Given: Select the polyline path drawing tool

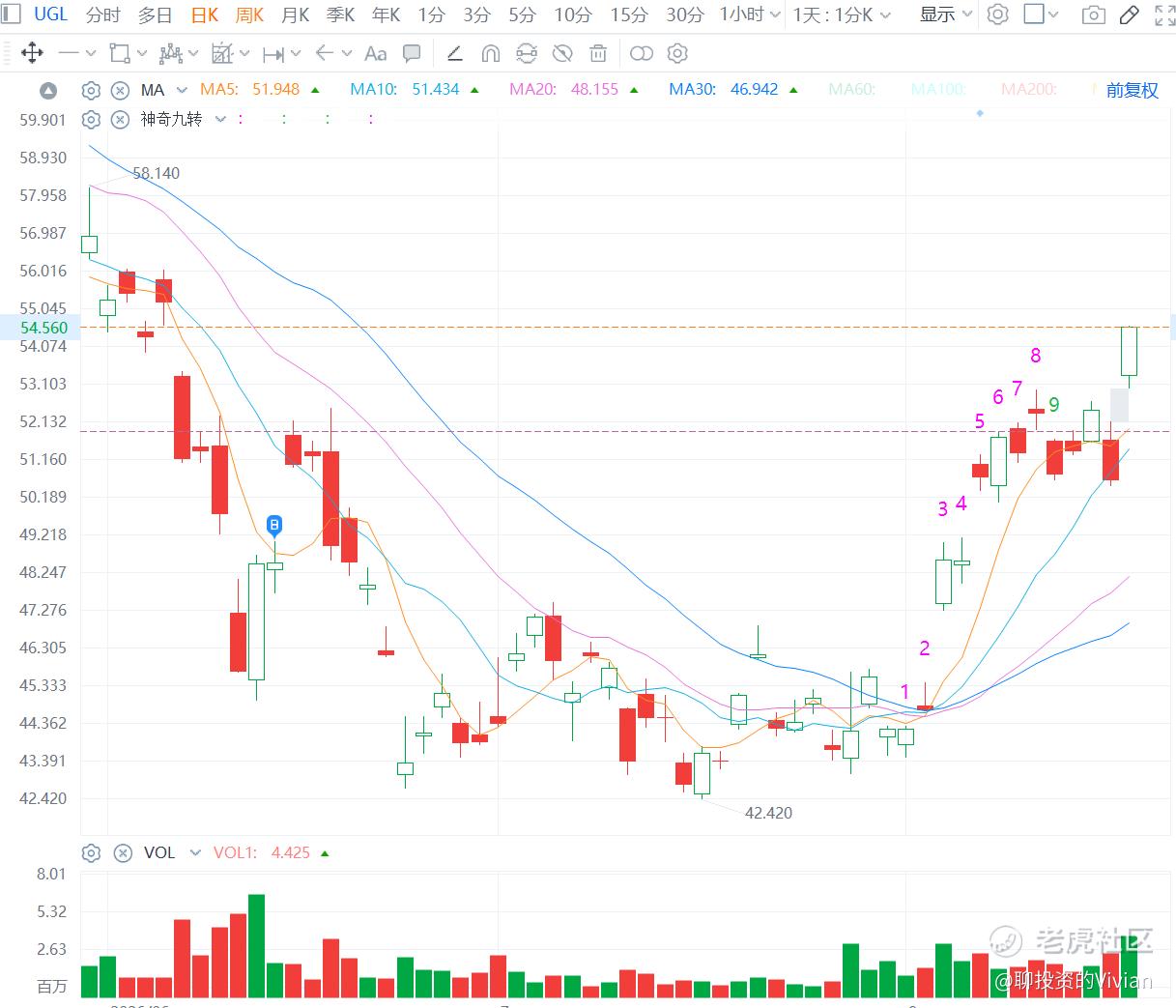Looking at the screenshot, I should pyautogui.click(x=171, y=53).
